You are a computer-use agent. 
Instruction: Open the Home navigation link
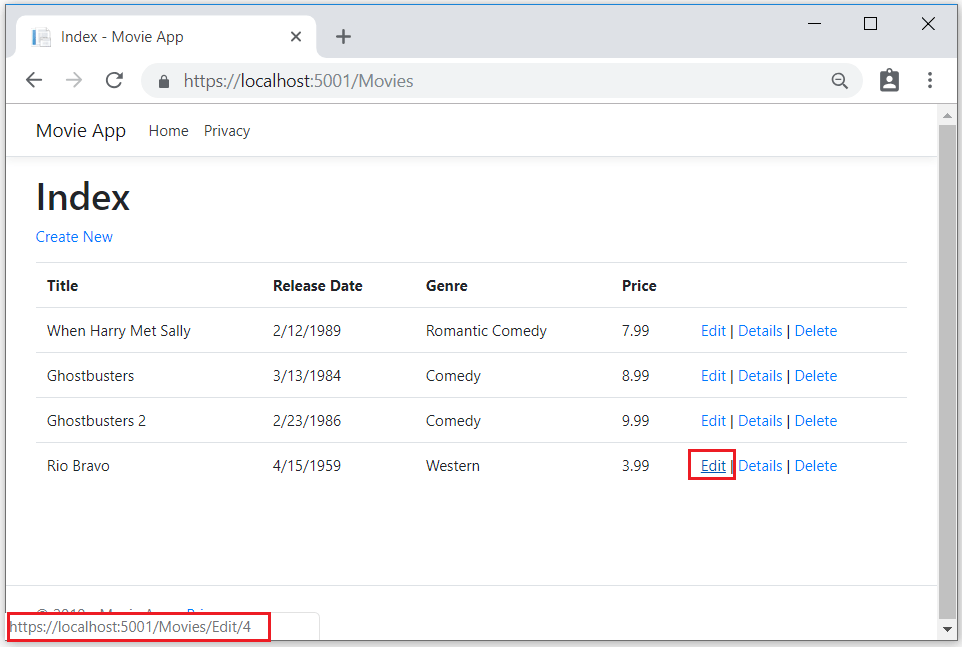point(168,131)
